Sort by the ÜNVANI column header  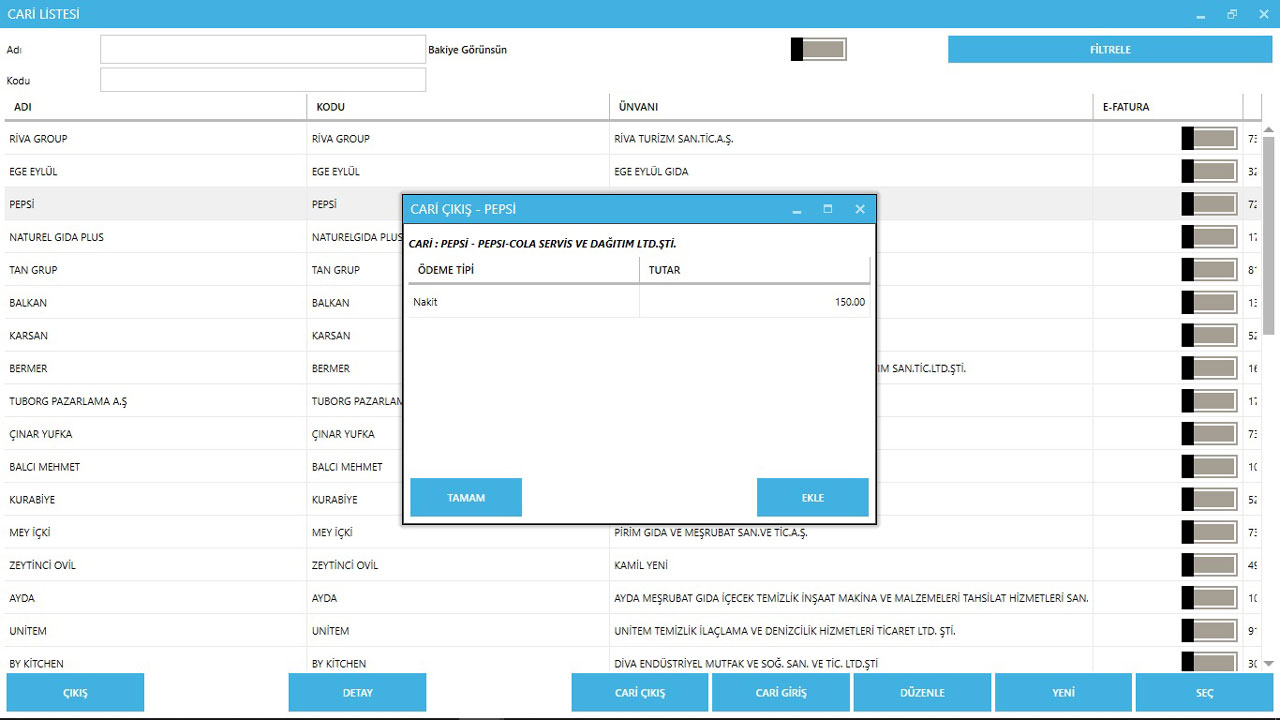point(851,107)
